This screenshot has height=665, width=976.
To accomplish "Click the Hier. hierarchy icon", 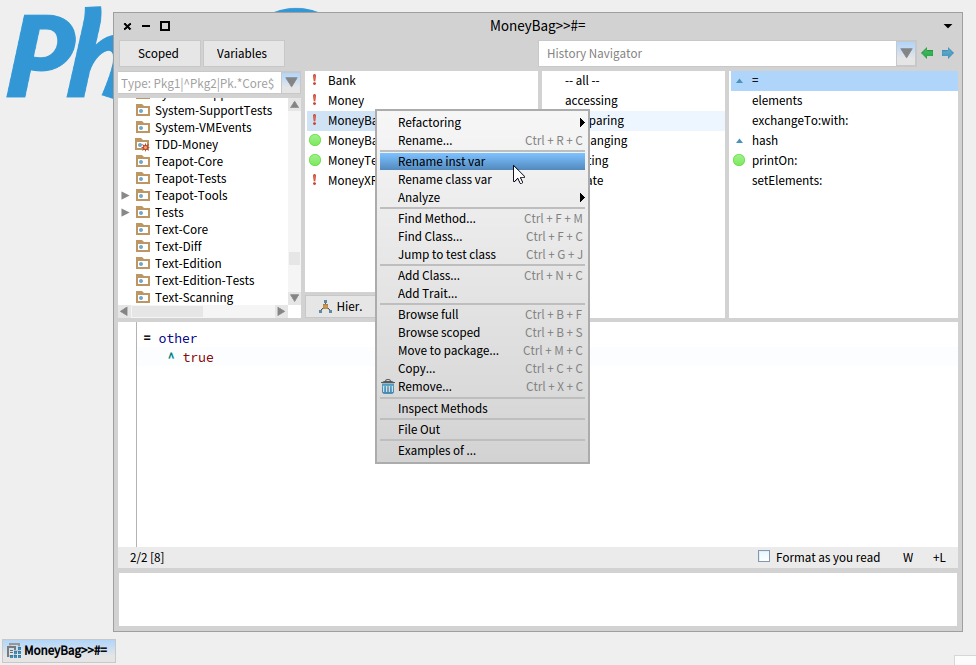I will click(x=325, y=306).
